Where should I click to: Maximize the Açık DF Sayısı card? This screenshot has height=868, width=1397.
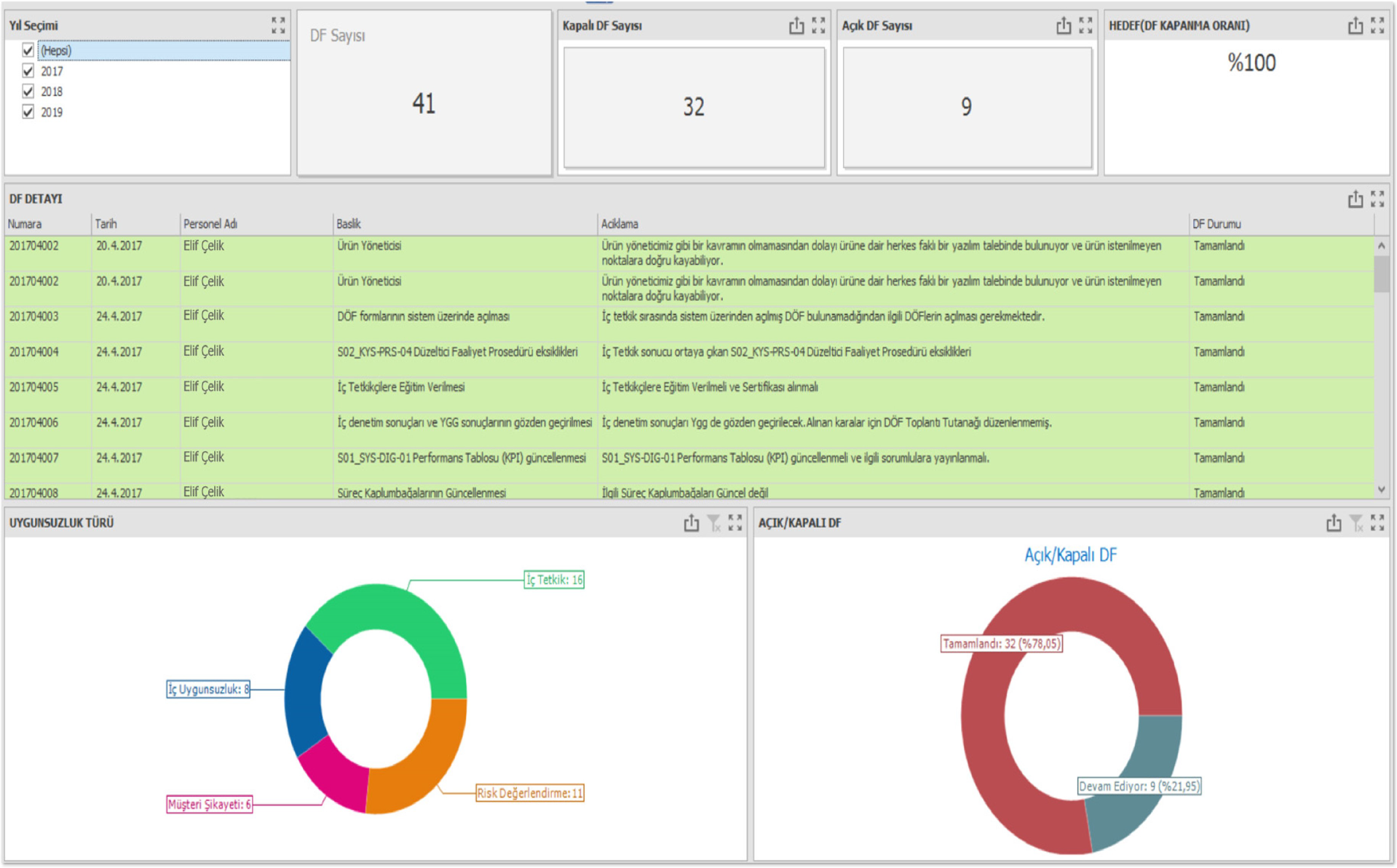click(x=1085, y=26)
